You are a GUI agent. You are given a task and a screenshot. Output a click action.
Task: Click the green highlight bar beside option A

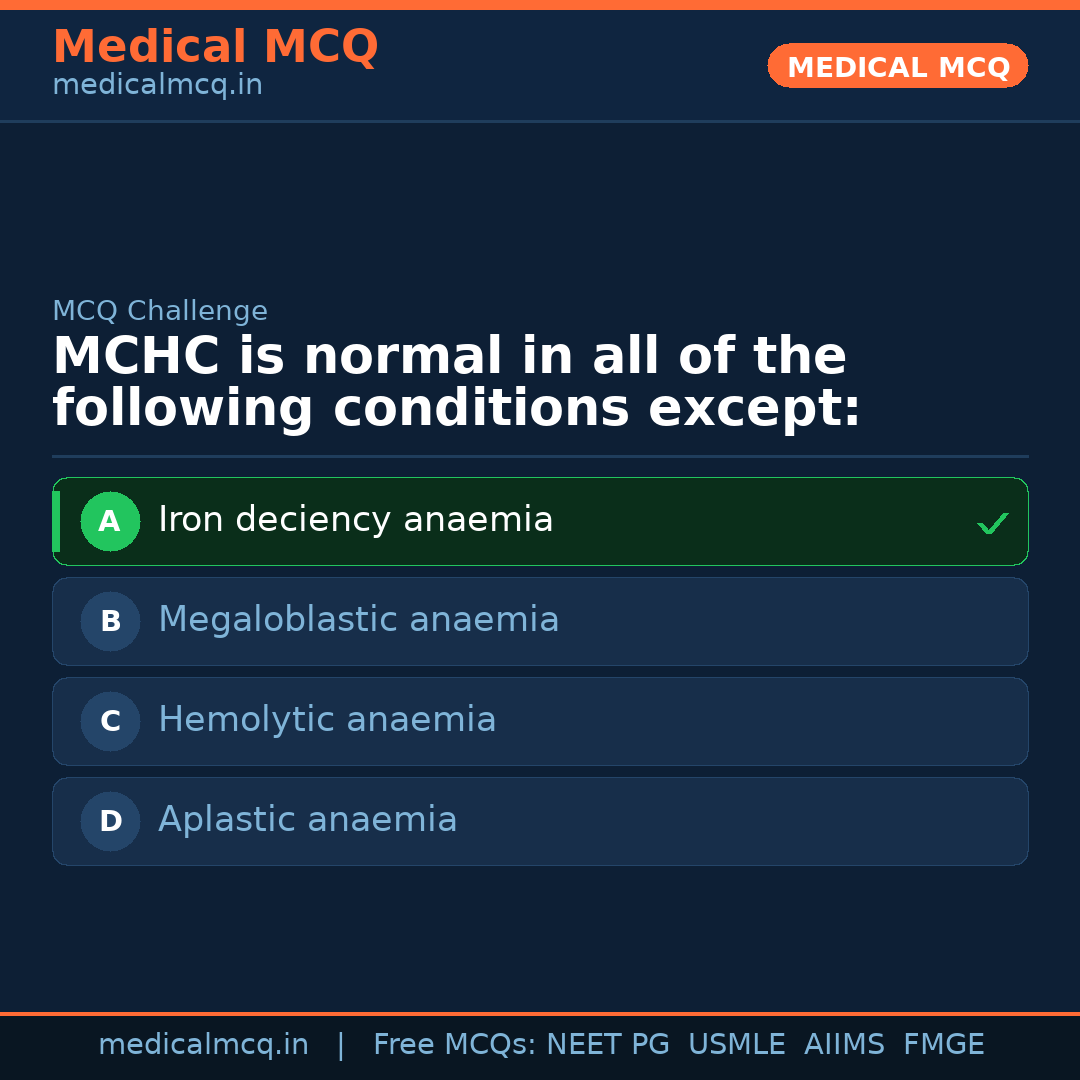point(57,521)
